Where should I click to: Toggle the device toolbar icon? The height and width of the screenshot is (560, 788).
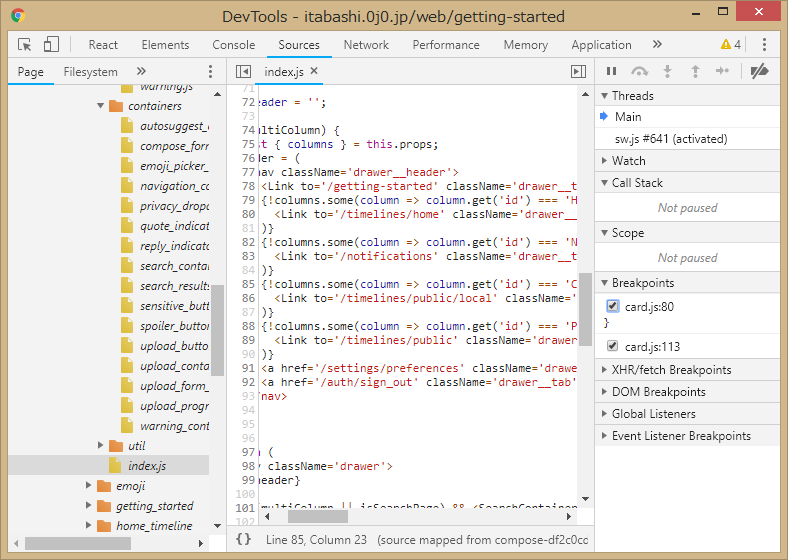pos(51,45)
